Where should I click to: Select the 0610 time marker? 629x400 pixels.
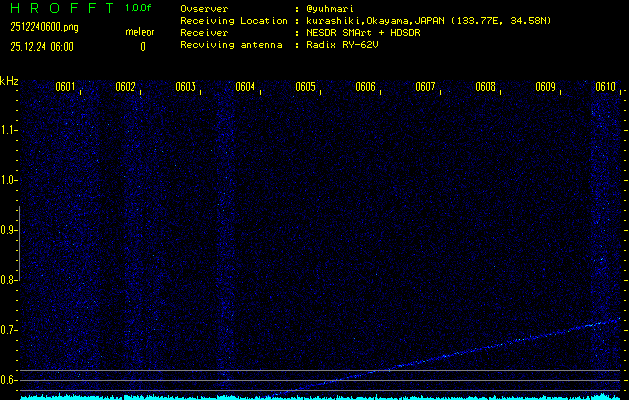[605, 87]
